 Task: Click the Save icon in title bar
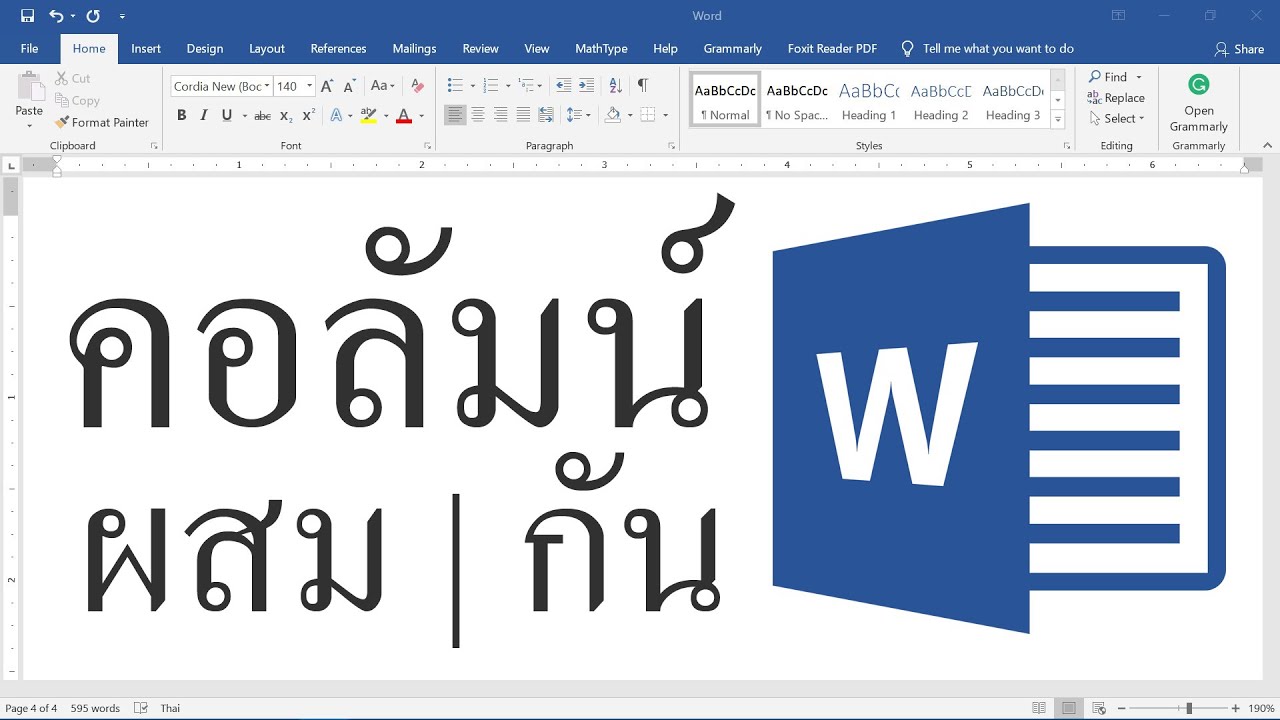tap(27, 16)
